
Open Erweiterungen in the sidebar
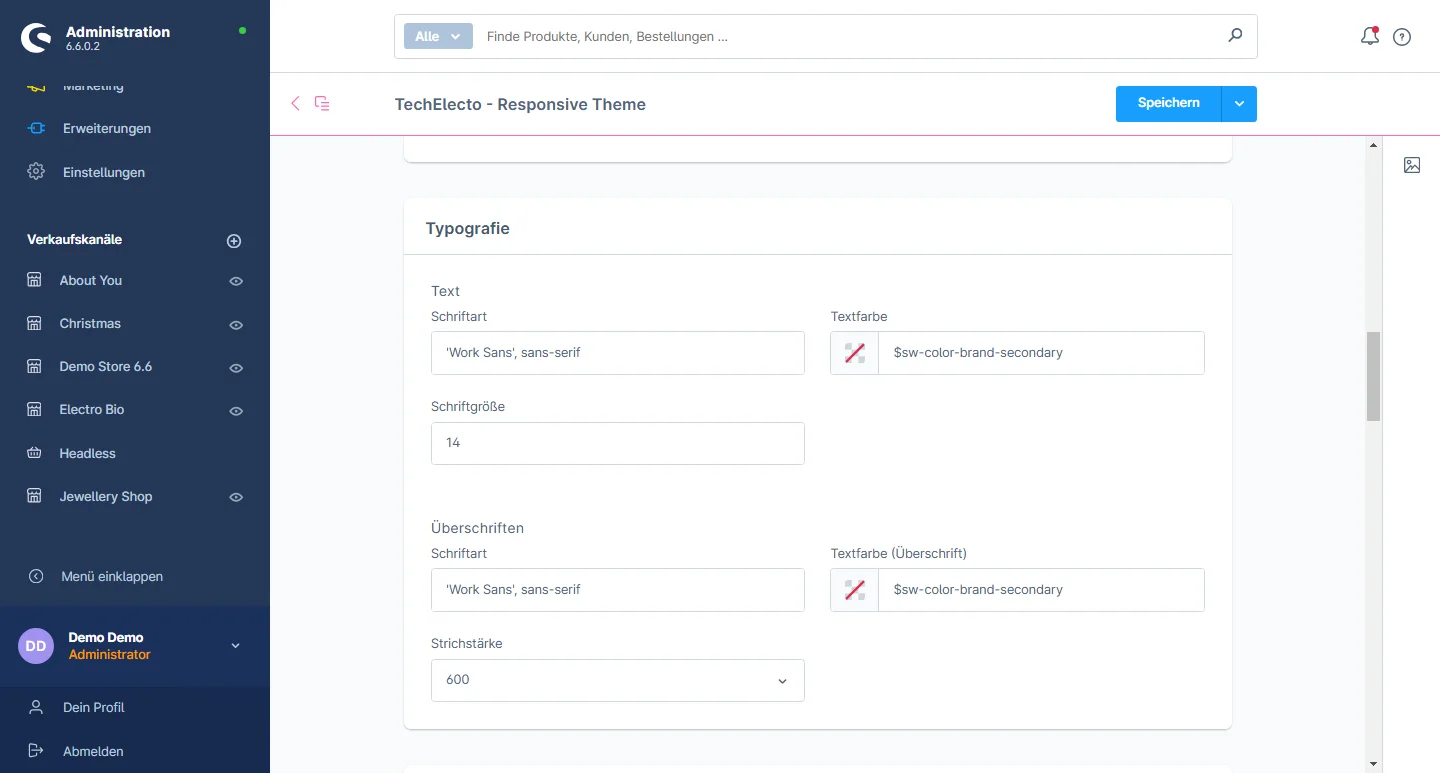tap(106, 129)
